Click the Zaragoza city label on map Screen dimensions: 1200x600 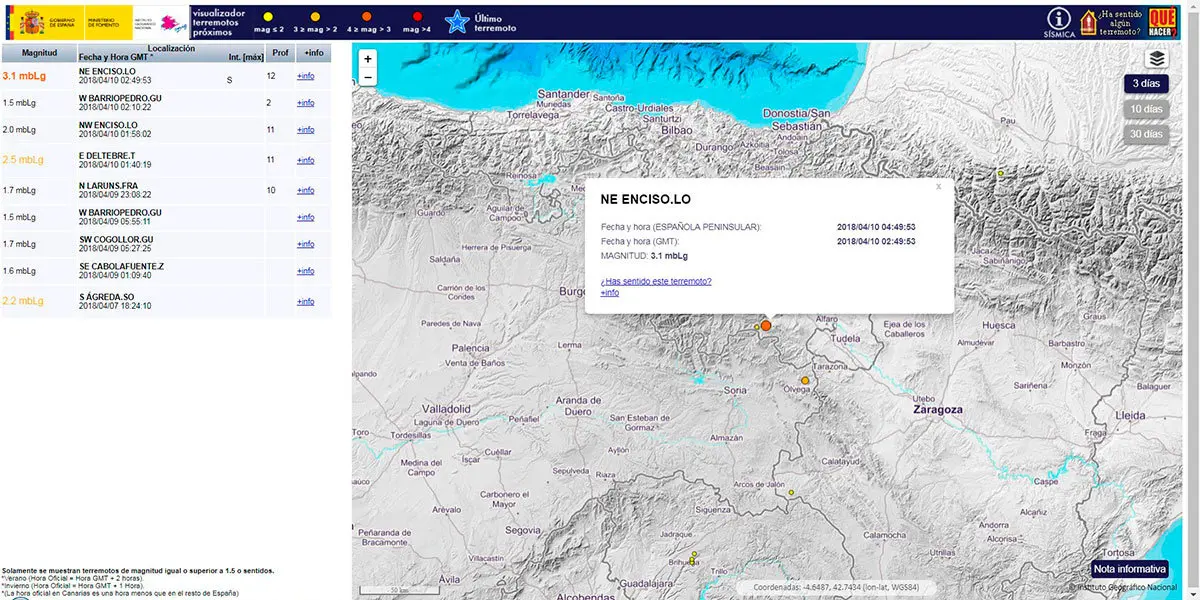tap(937, 410)
